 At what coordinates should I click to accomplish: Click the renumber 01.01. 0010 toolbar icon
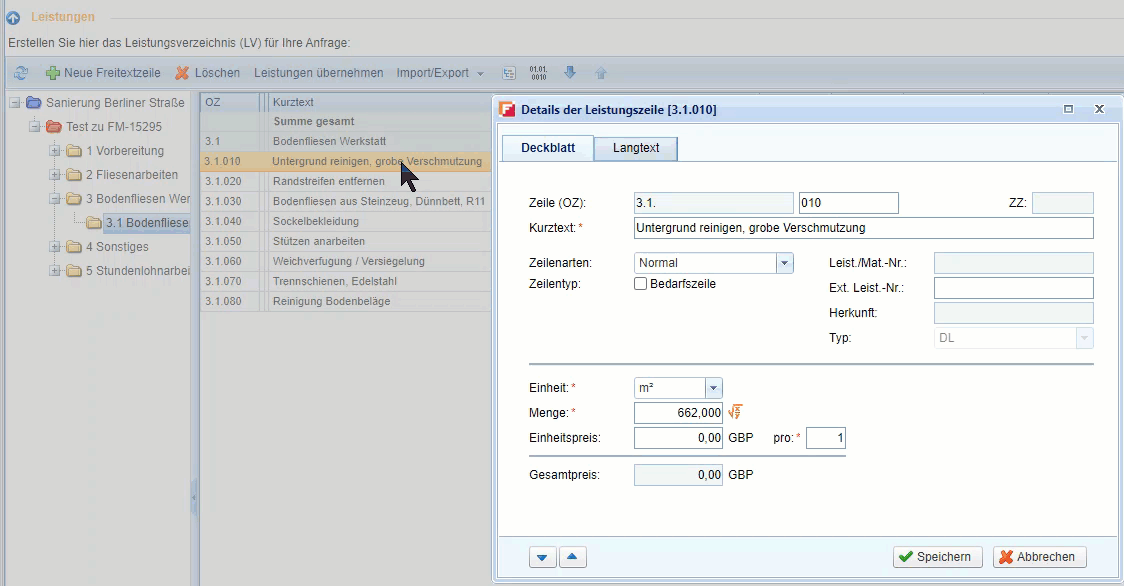[x=538, y=73]
